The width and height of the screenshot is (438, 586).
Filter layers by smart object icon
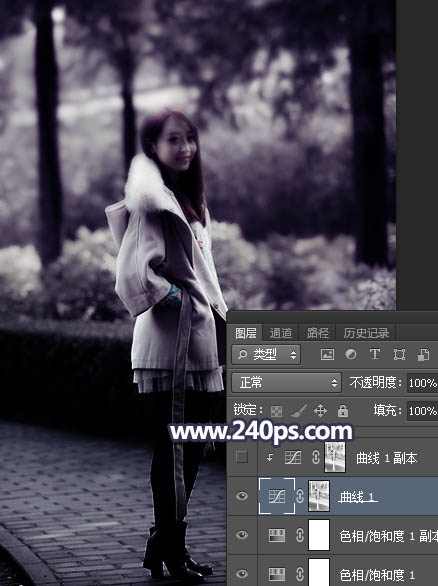(423, 355)
